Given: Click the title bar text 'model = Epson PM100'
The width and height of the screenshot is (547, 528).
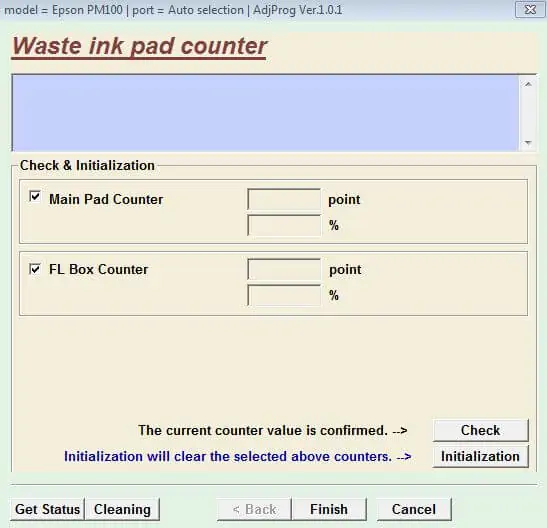Looking at the screenshot, I should click(63, 10).
